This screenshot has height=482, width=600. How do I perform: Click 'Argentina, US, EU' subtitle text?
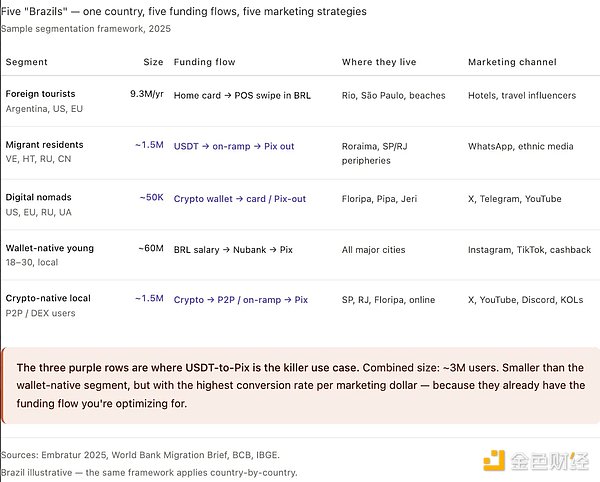[x=44, y=109]
